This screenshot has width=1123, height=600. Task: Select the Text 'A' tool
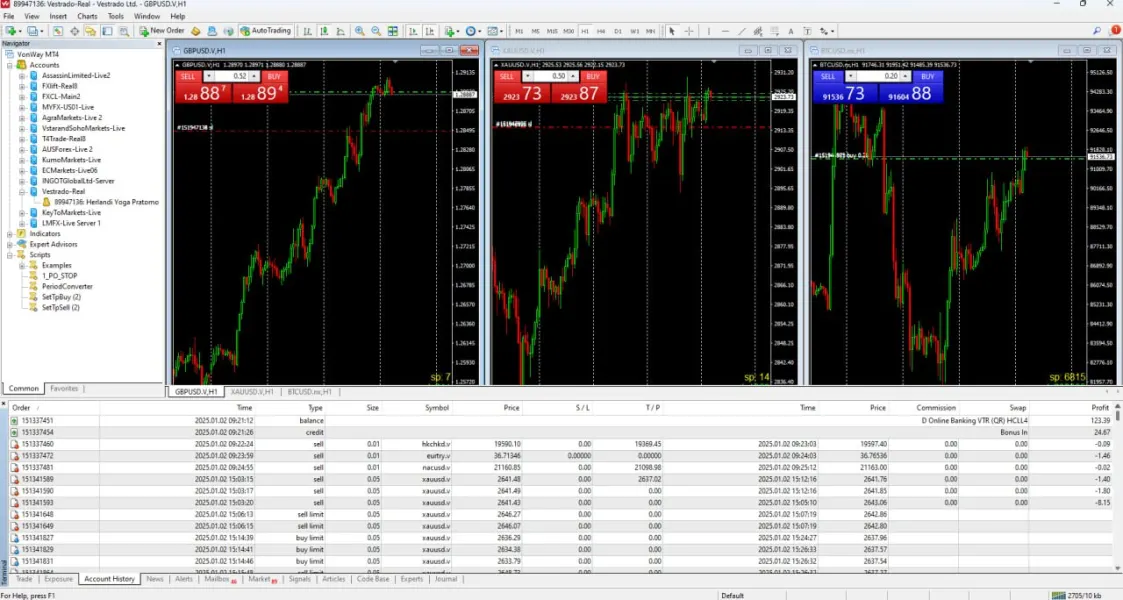click(791, 31)
